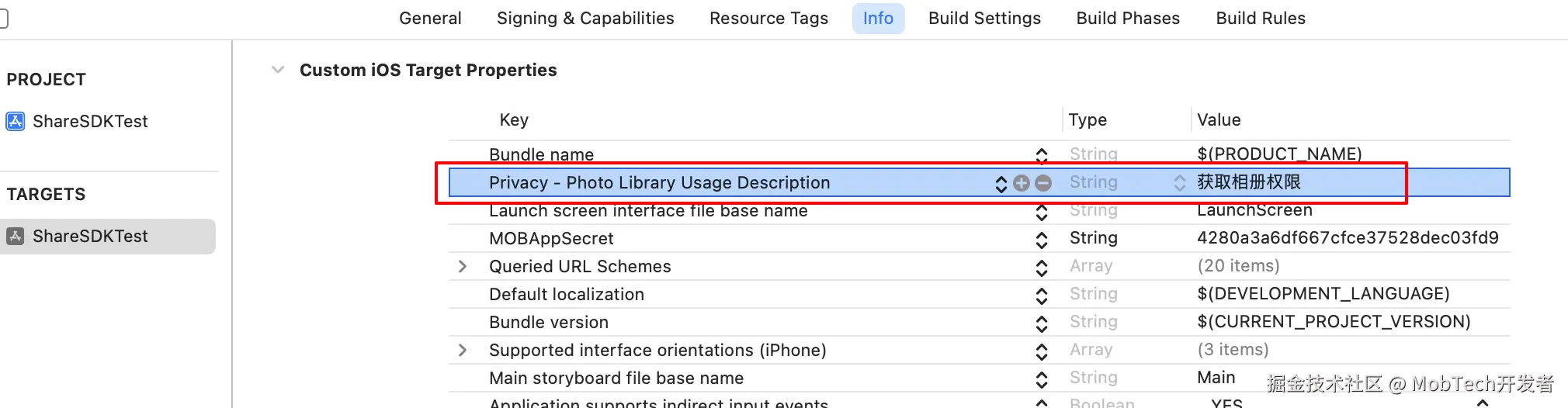Edit the MOBAppSecret value field
The image size is (1568, 408).
point(1347,238)
